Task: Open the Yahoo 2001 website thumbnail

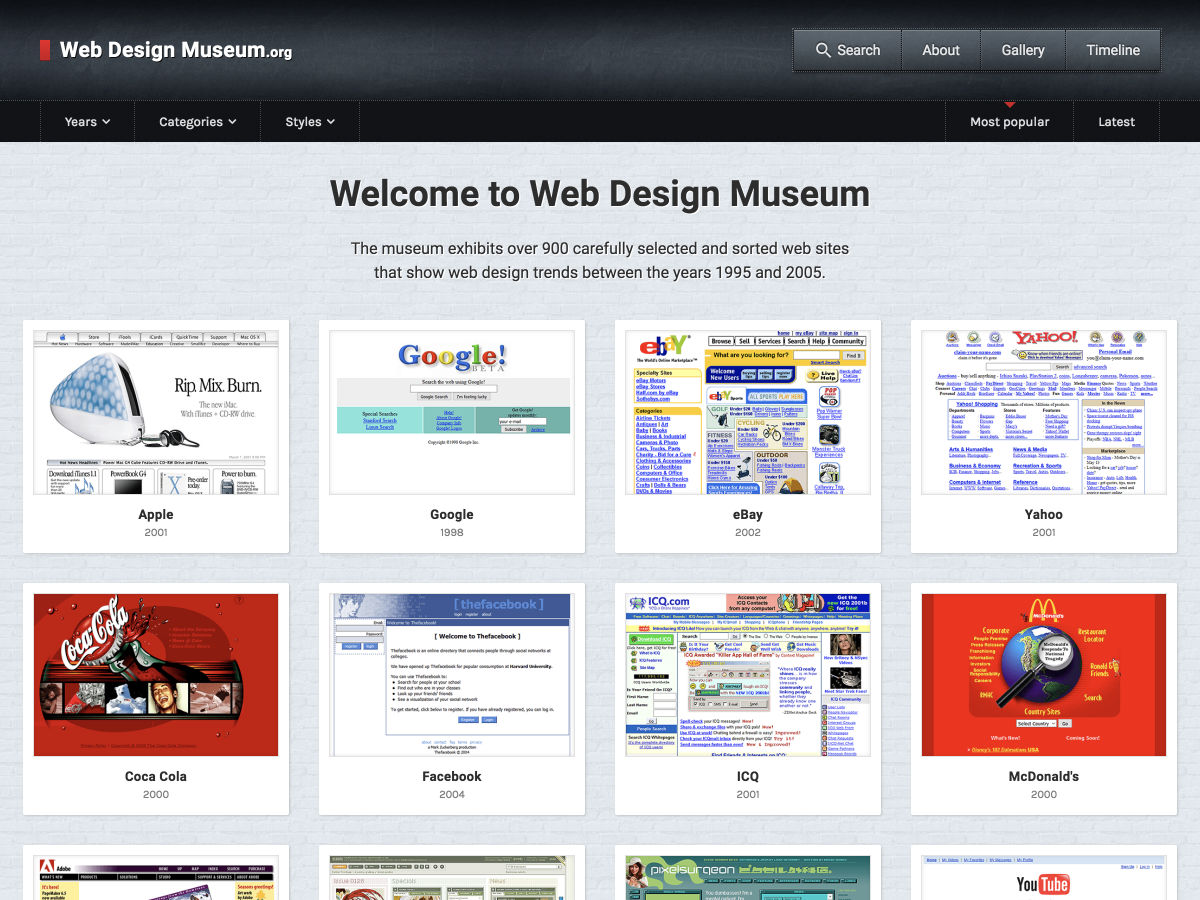Action: (1044, 412)
